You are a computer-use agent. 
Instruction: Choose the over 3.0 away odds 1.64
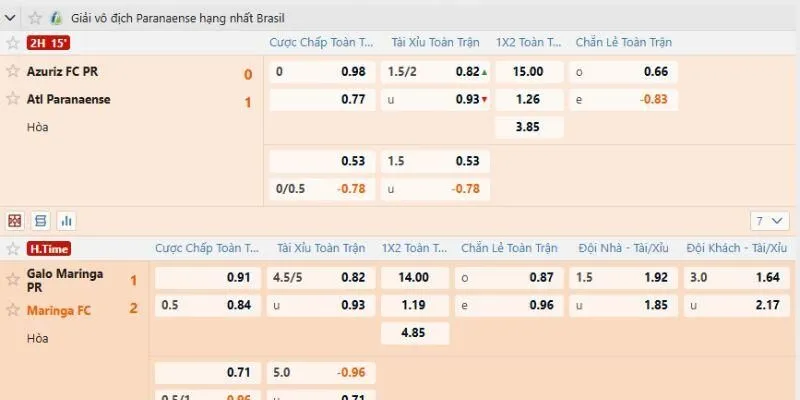pos(736,277)
